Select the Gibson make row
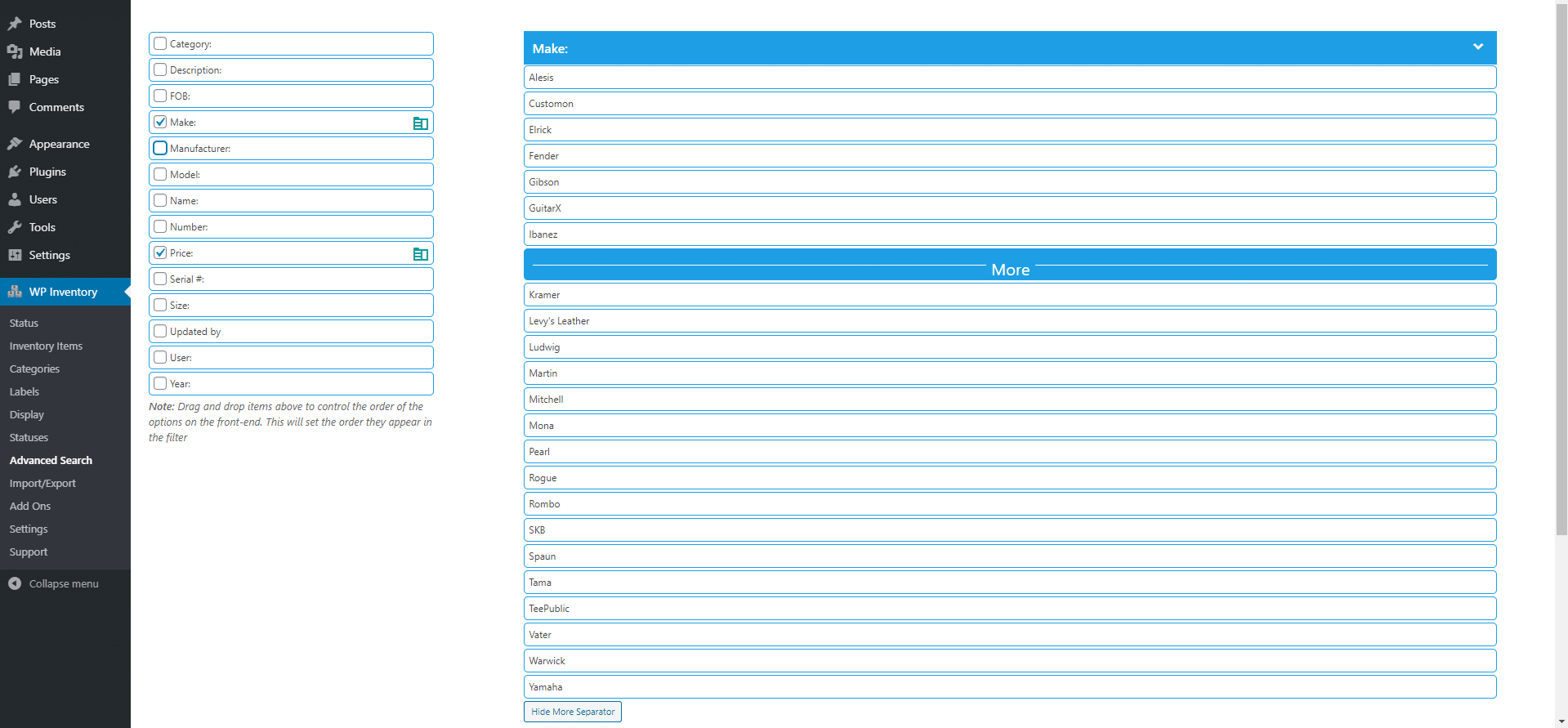This screenshot has width=1568, height=728. 1010,182
